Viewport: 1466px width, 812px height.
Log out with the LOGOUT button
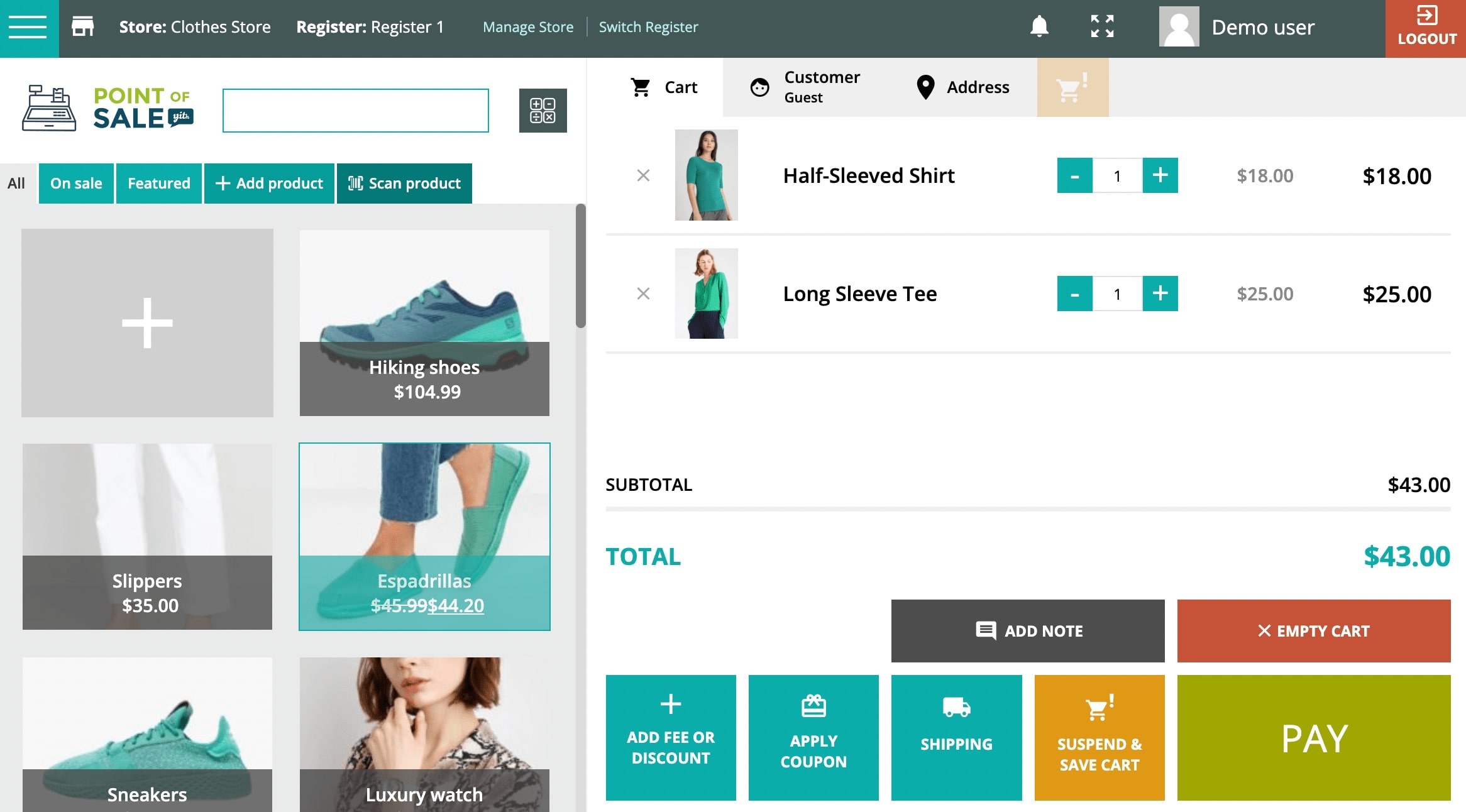tap(1426, 28)
